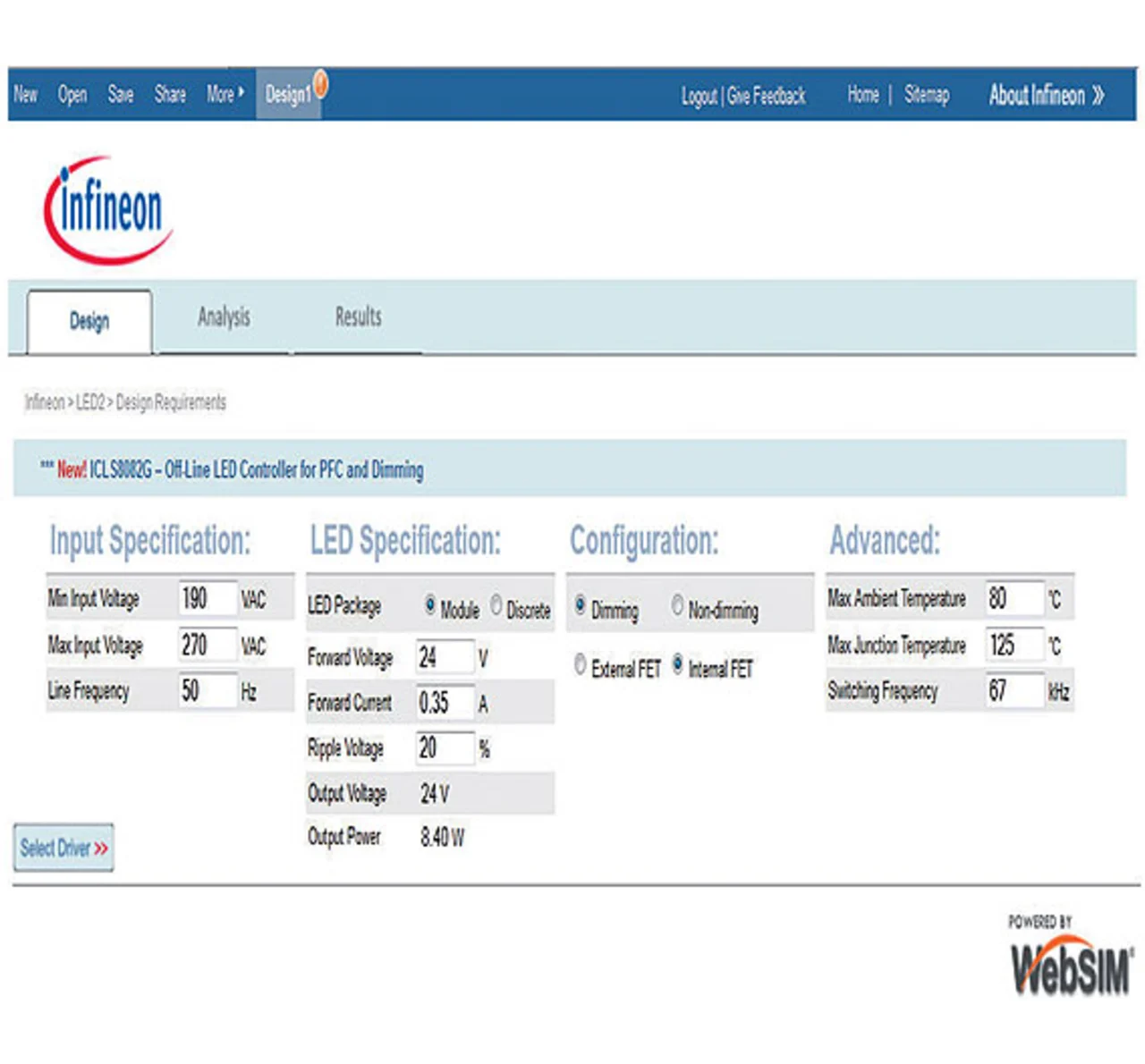Click the Give Feedback link

click(767, 96)
